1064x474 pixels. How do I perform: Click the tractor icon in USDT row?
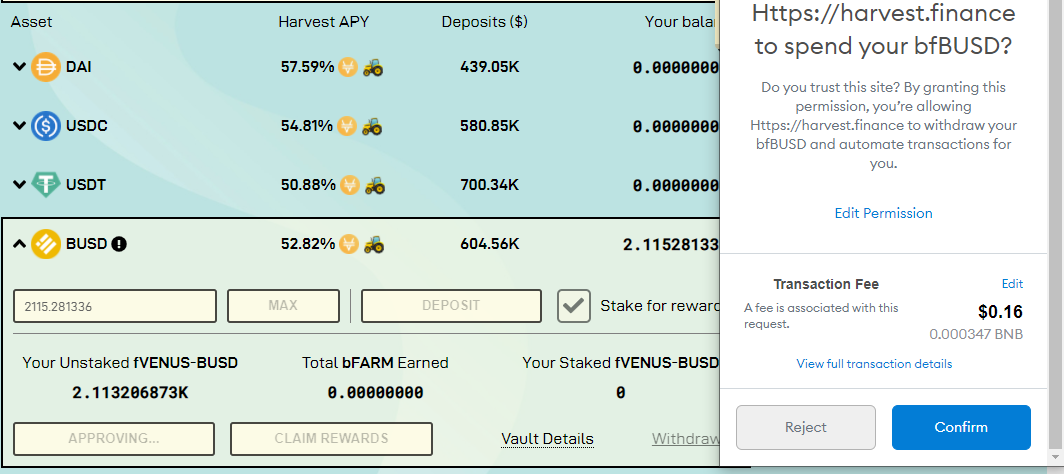375,184
